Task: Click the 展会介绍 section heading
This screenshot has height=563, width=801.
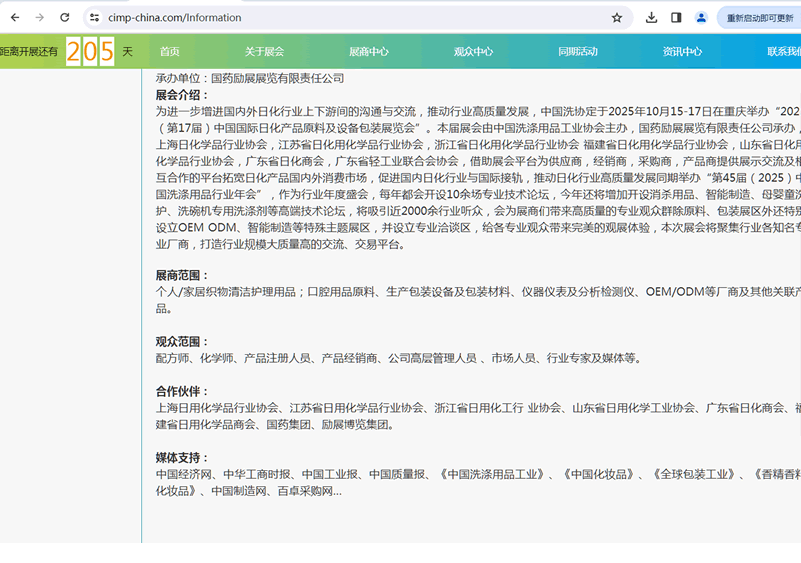Action: [182, 95]
